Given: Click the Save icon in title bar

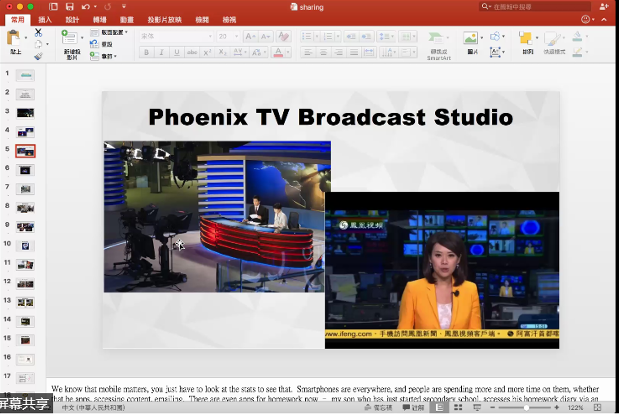Looking at the screenshot, I should click(69, 6).
